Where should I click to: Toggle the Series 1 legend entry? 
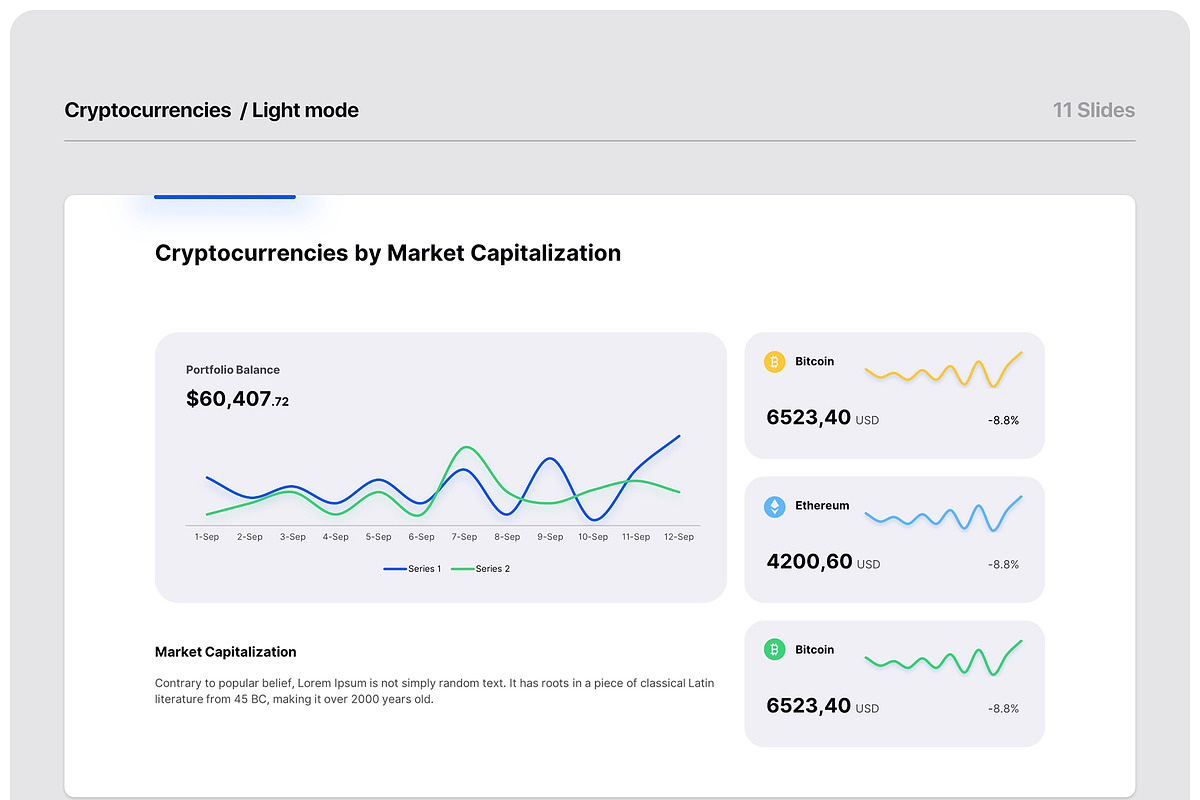pos(412,569)
